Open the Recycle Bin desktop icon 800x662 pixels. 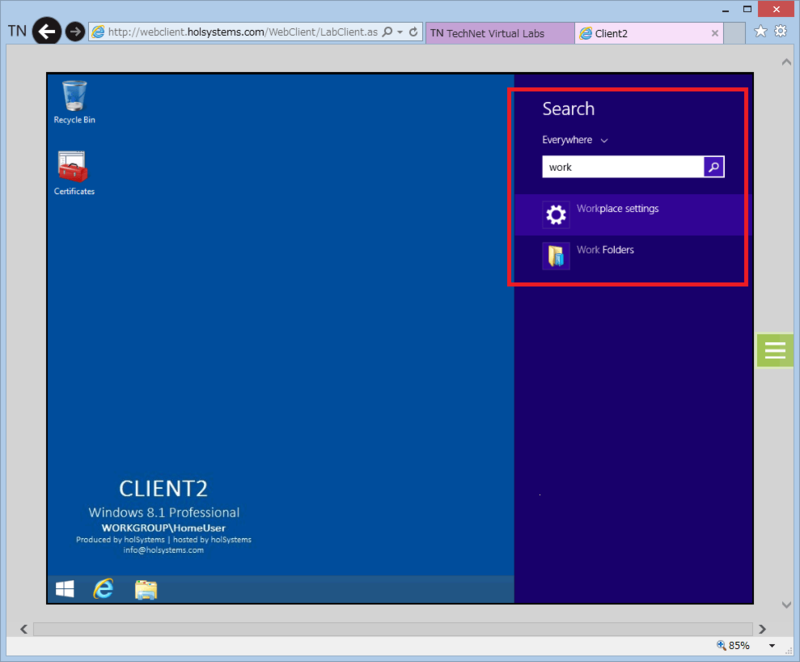tap(74, 102)
